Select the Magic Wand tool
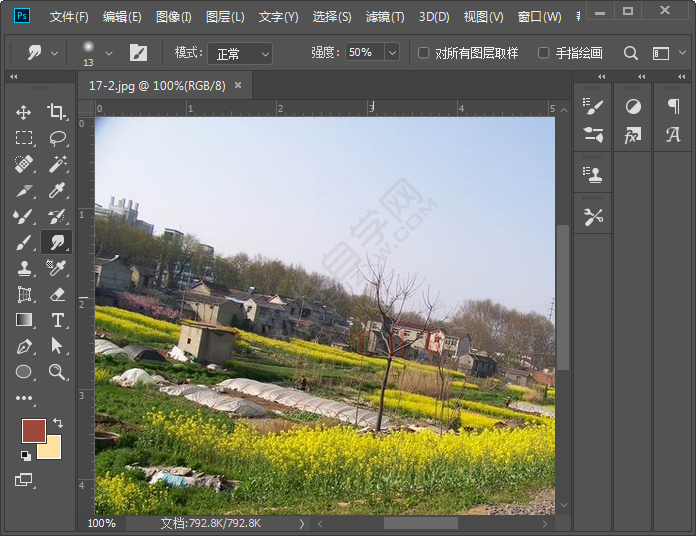 (x=57, y=164)
